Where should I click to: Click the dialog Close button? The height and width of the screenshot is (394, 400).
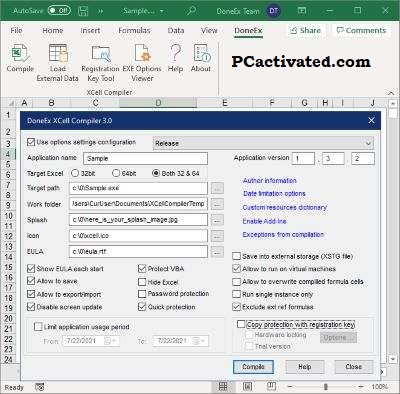tap(354, 367)
